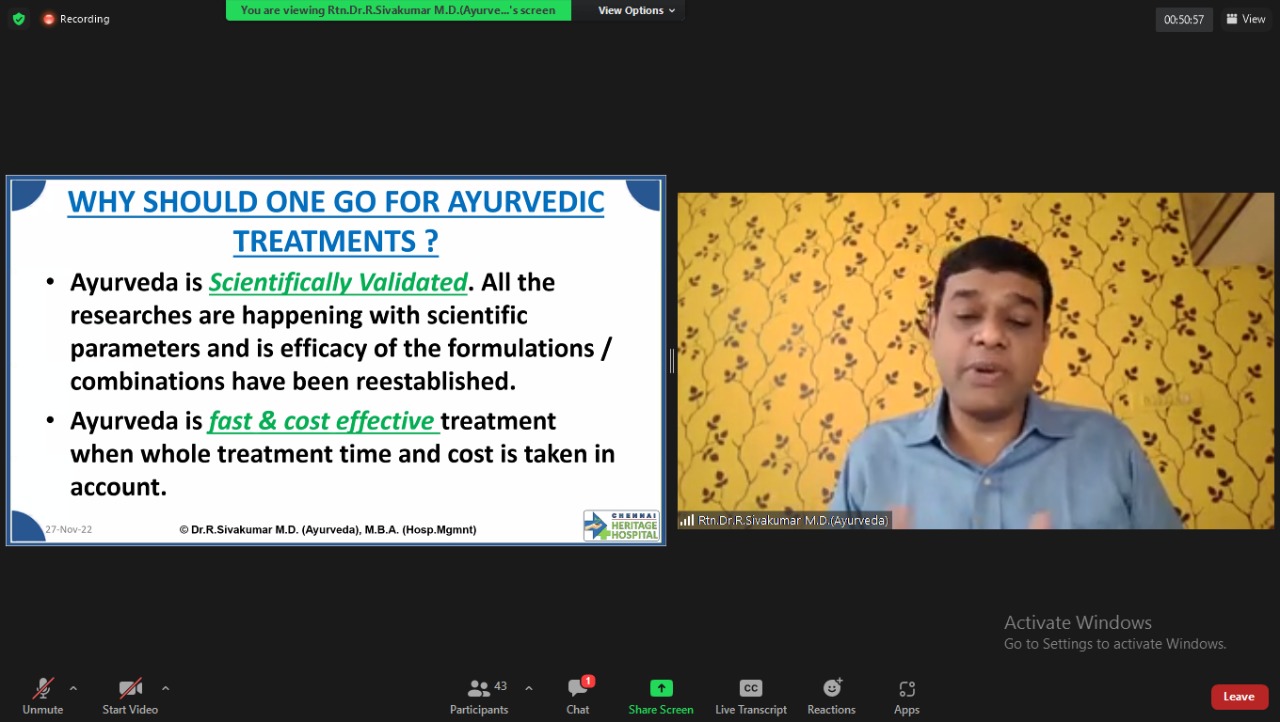Click the red Recording indicator
1280x722 pixels.
[x=76, y=19]
